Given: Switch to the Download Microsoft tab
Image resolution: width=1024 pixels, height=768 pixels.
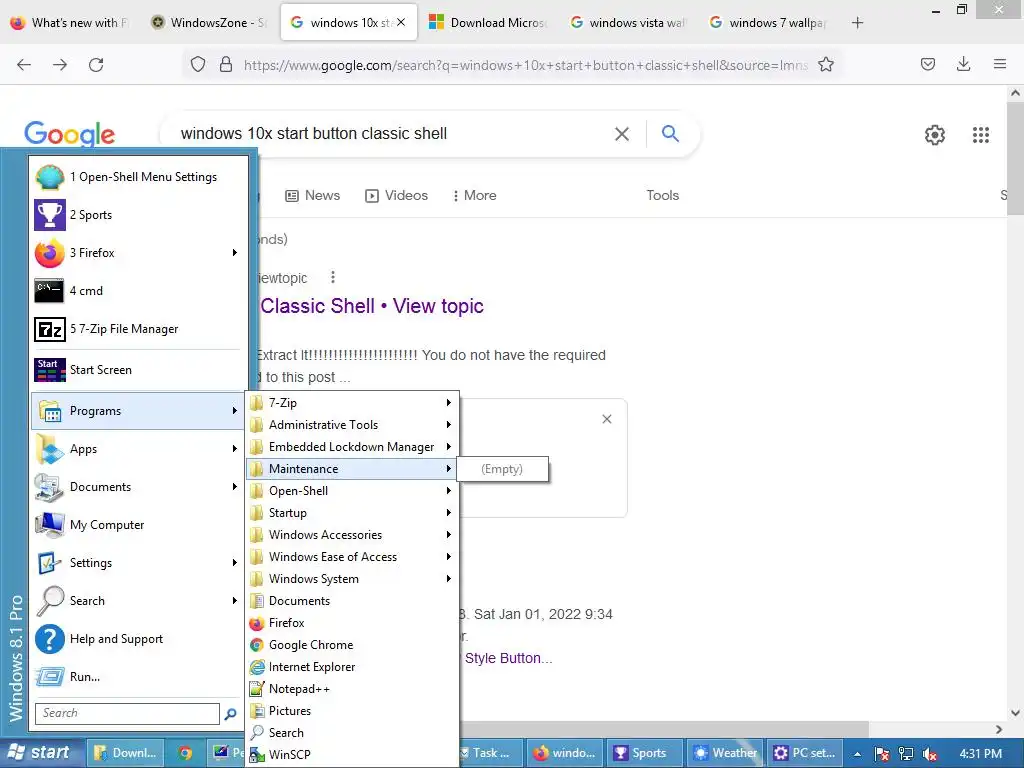Looking at the screenshot, I should (x=487, y=23).
